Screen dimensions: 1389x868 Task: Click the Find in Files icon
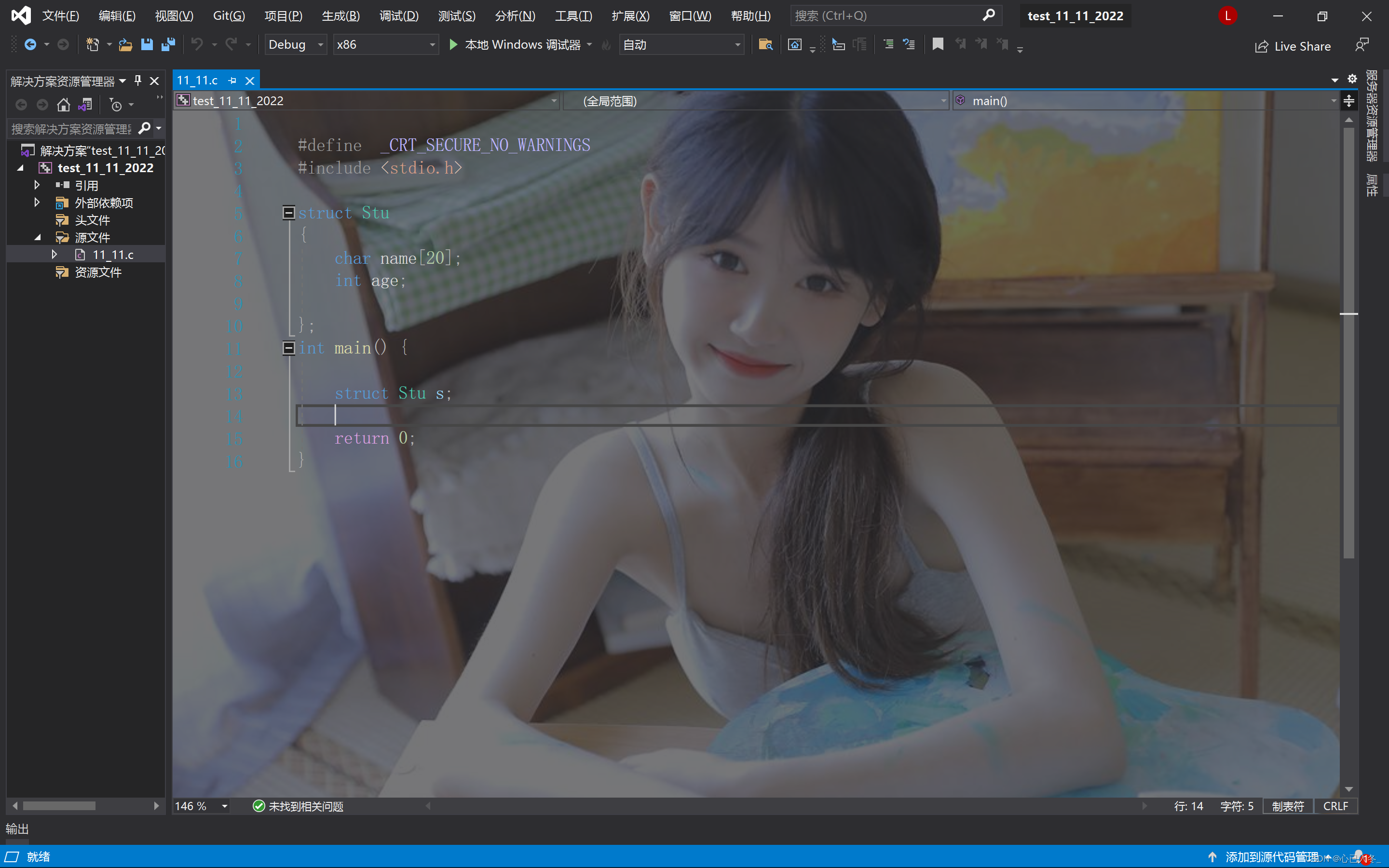(765, 44)
